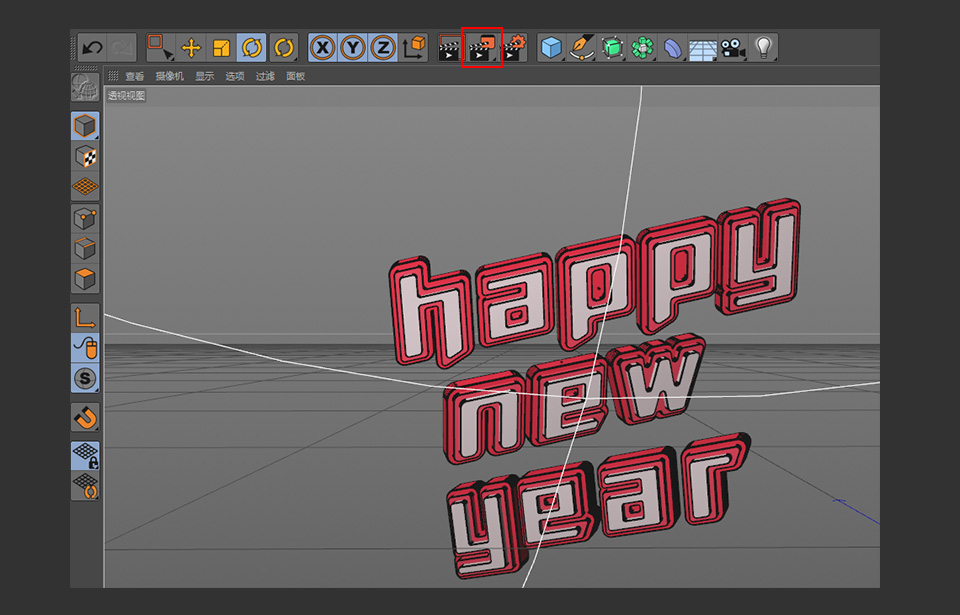Open the Floor environment icon
The height and width of the screenshot is (615, 960).
[702, 48]
